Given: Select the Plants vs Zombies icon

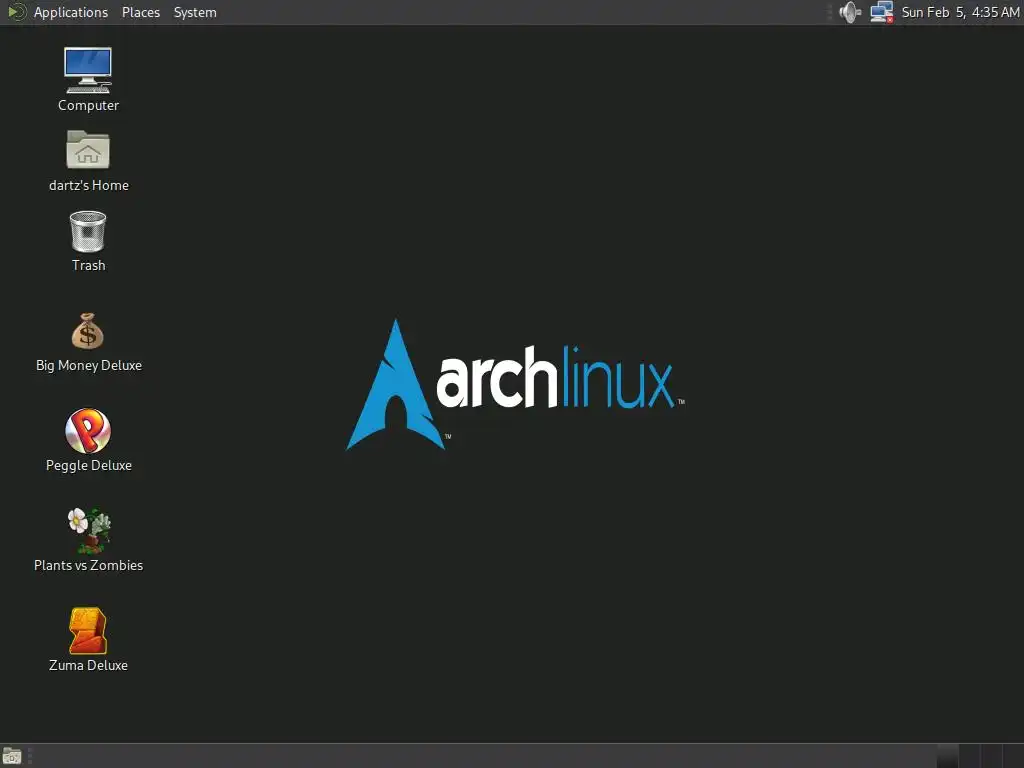Looking at the screenshot, I should click(x=89, y=530).
